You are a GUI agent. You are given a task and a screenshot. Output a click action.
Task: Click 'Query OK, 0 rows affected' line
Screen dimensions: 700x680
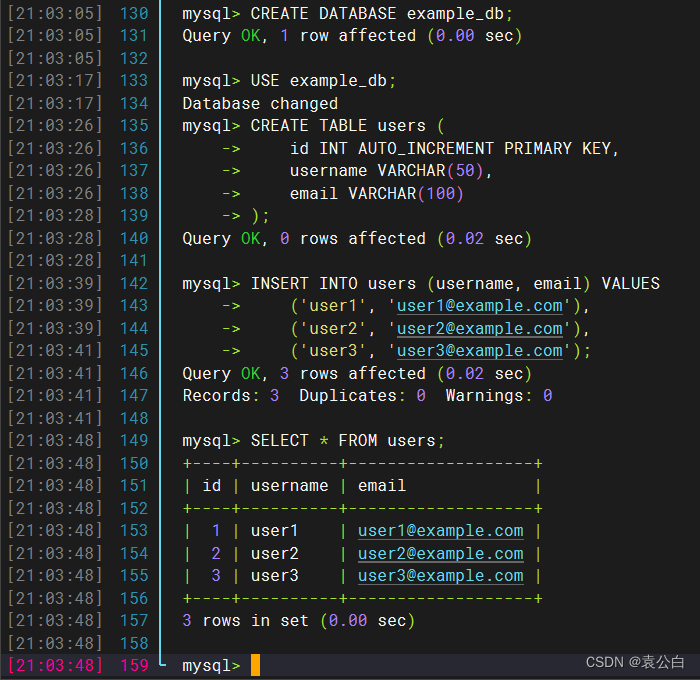[x=357, y=239]
